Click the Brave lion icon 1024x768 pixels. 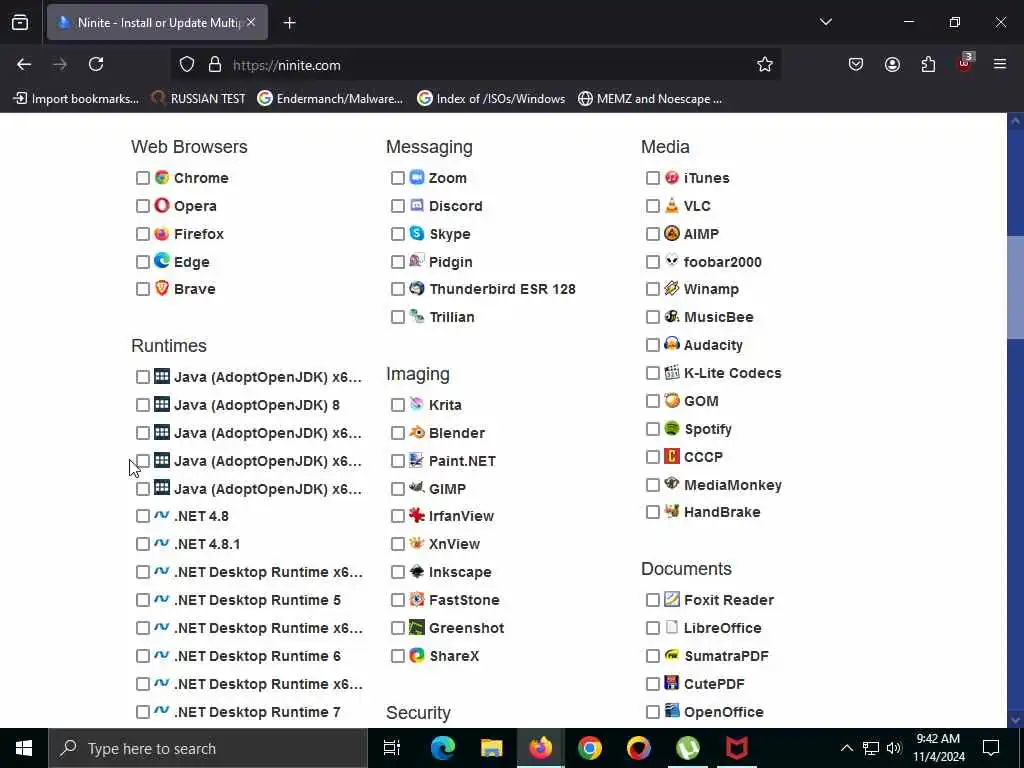[162, 288]
